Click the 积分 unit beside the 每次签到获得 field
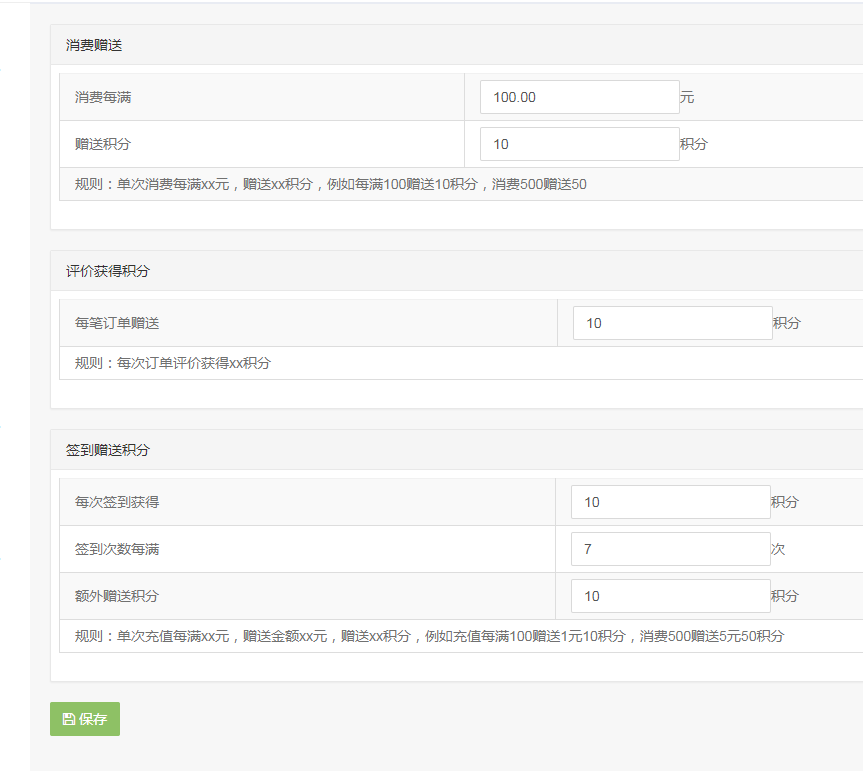 [x=785, y=502]
